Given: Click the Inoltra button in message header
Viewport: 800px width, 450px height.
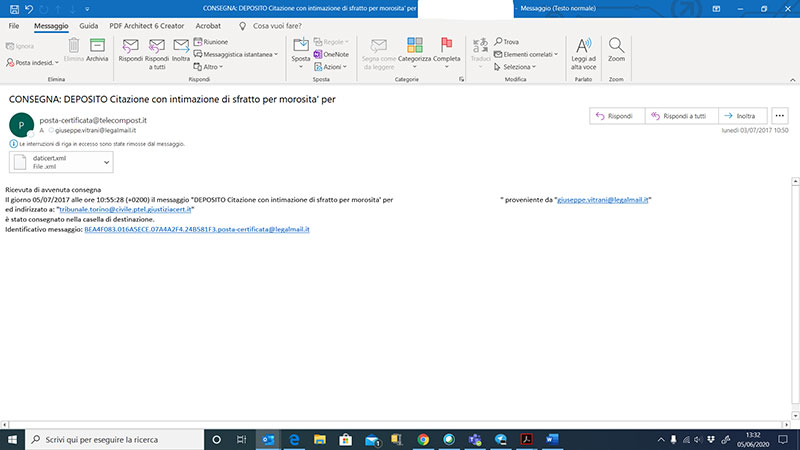Looking at the screenshot, I should [x=742, y=116].
